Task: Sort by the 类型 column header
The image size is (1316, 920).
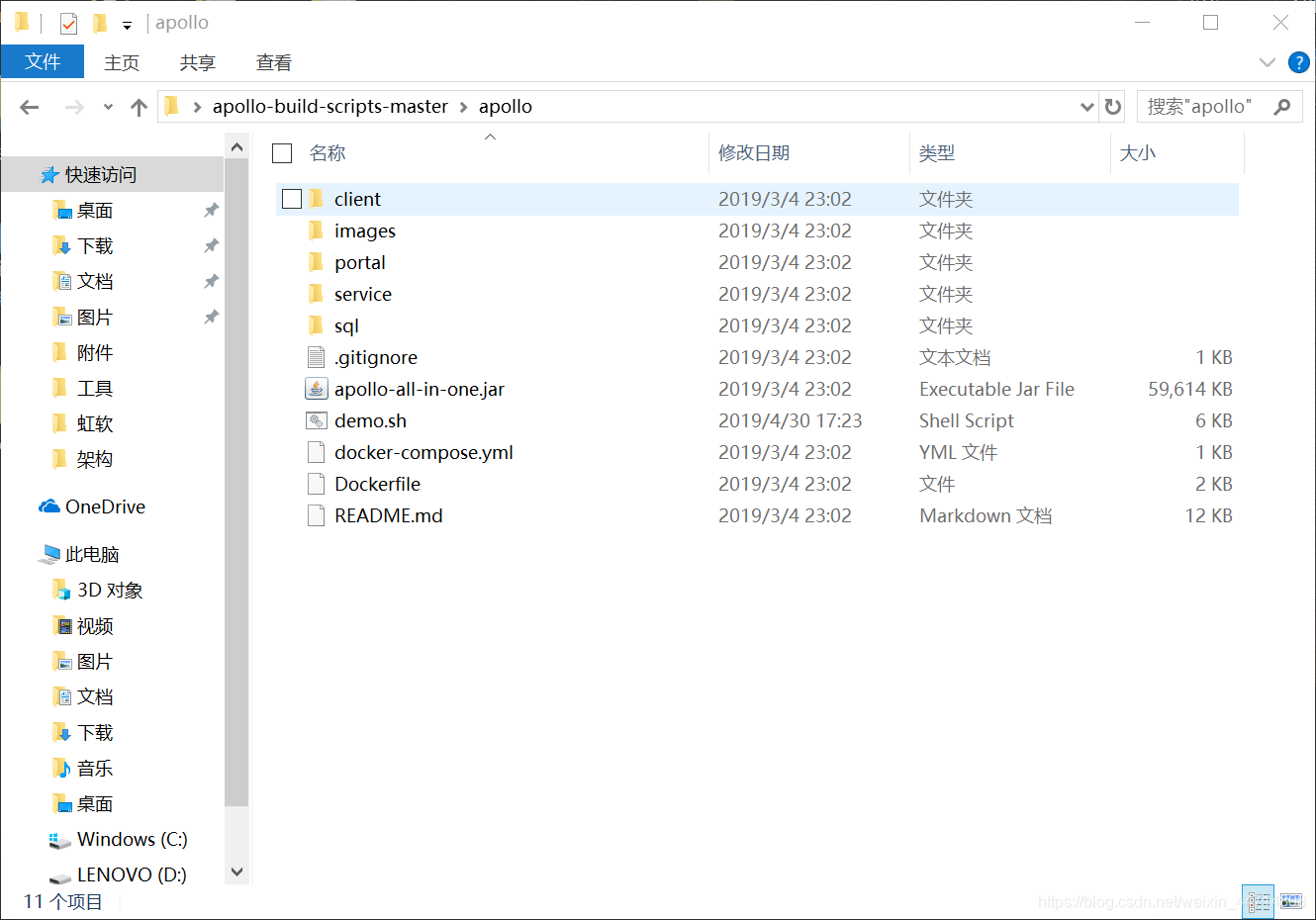Action: (937, 153)
